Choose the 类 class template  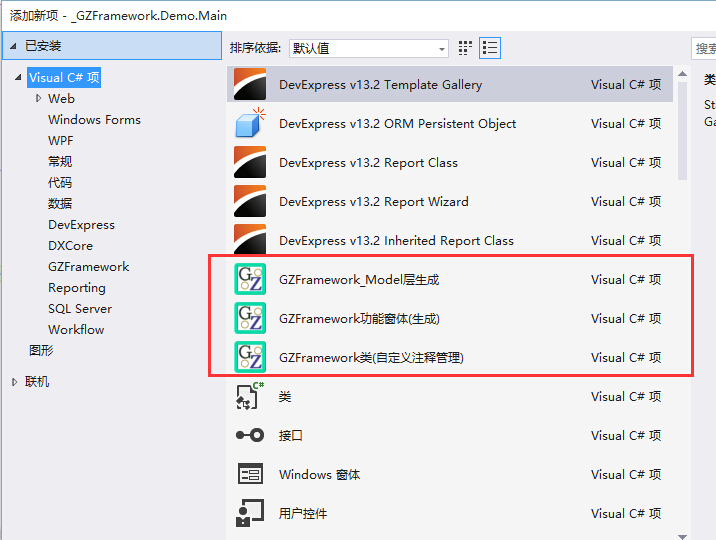point(450,396)
